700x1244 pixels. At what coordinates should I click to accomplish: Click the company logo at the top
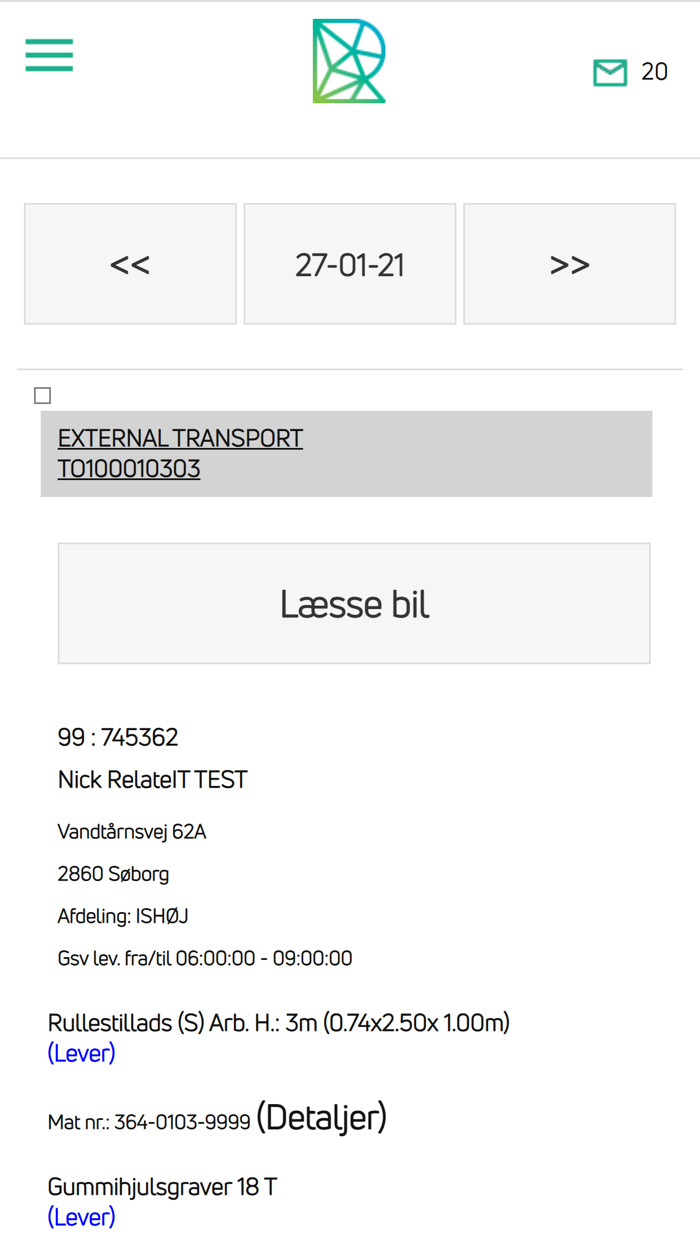tap(349, 60)
